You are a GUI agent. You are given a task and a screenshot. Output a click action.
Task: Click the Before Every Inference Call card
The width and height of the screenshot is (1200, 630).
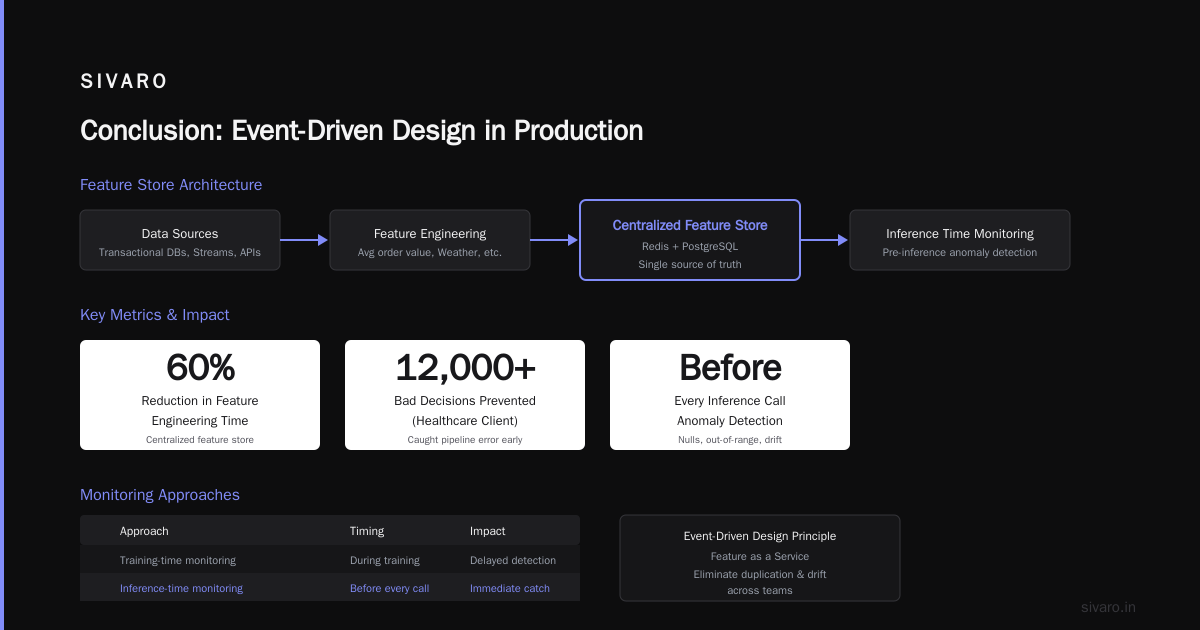730,395
